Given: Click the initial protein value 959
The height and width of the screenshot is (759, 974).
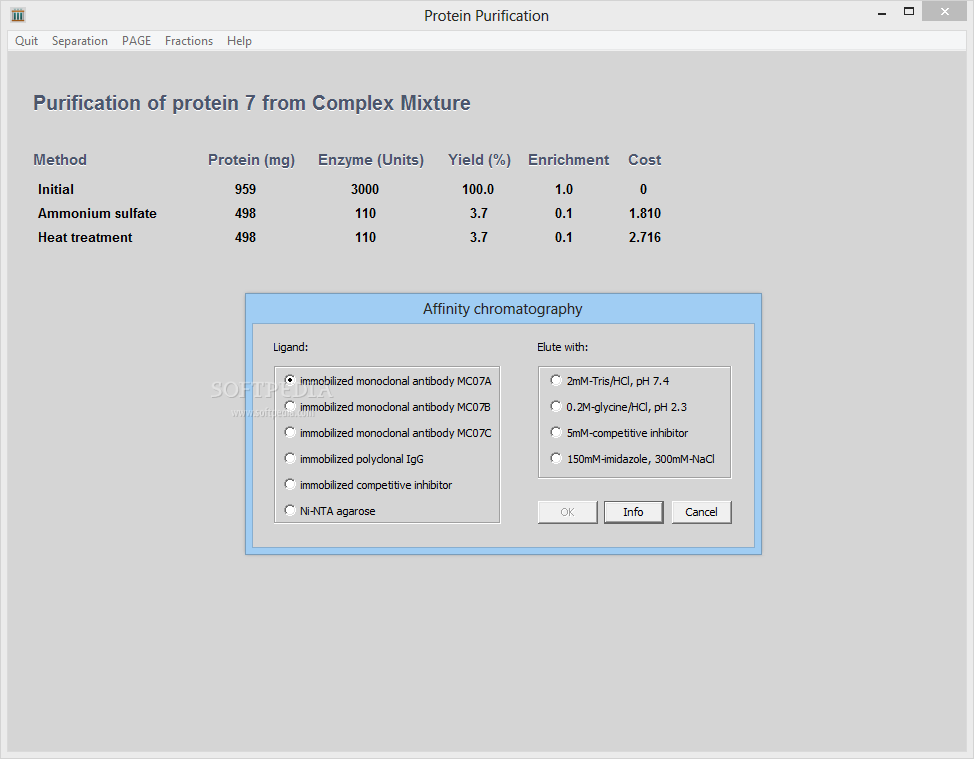Looking at the screenshot, I should (245, 189).
